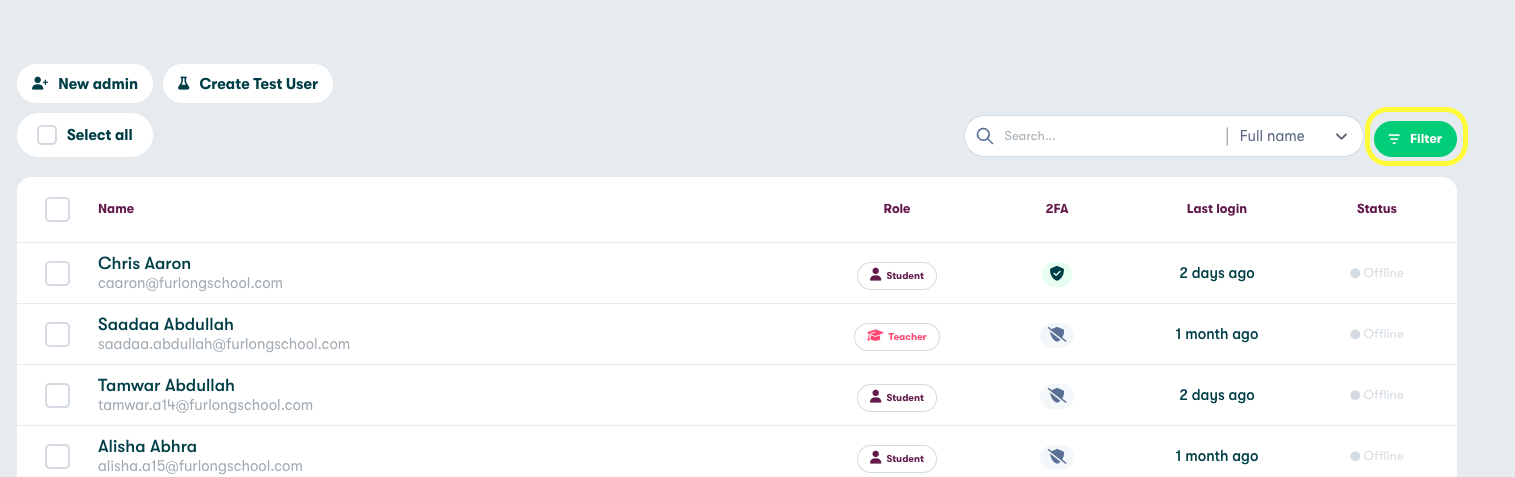Click Alisha Abhra's Student role badge
The height and width of the screenshot is (477, 1515).
click(x=897, y=459)
